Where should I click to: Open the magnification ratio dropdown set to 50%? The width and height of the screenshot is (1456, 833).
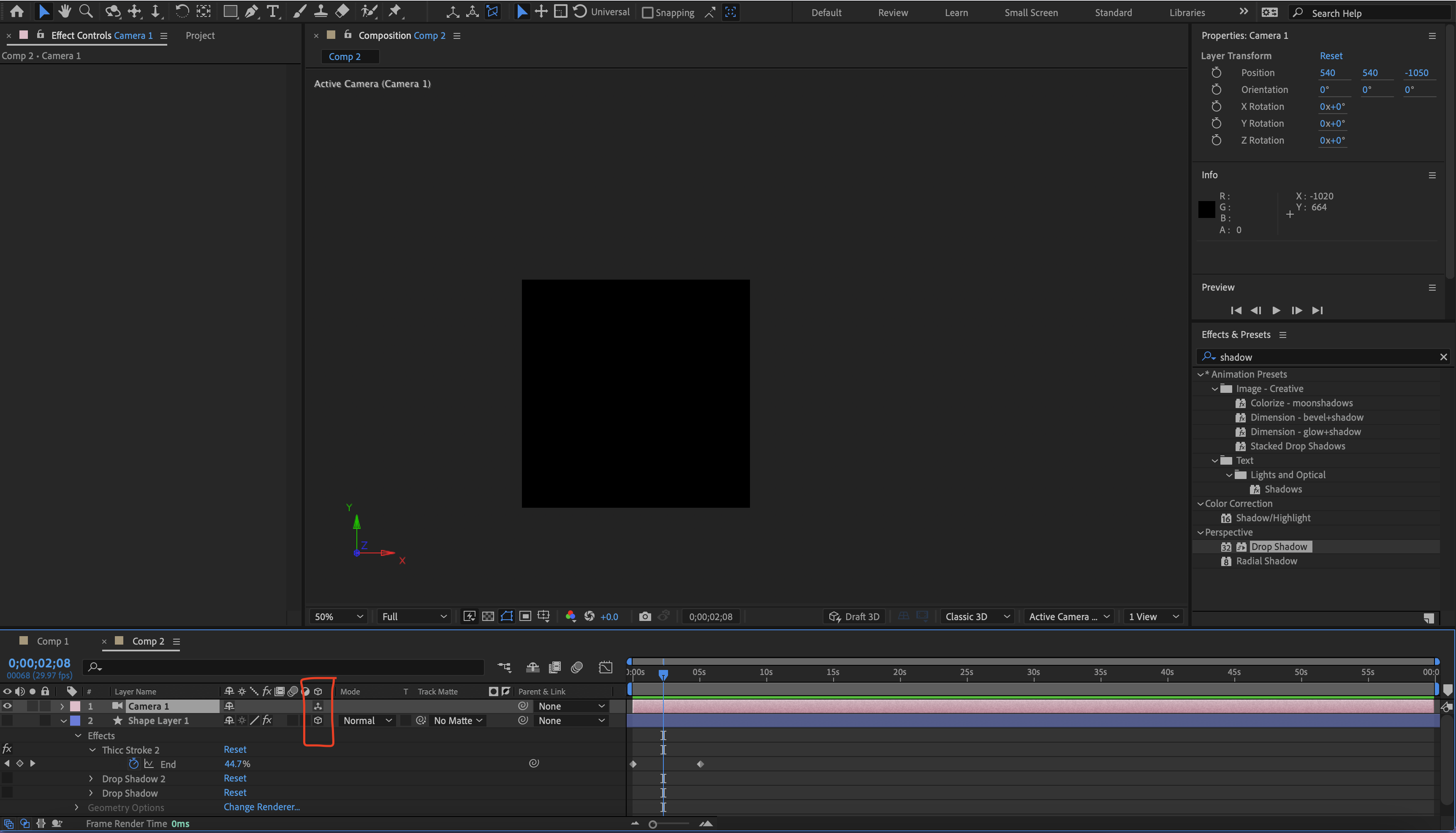click(337, 616)
